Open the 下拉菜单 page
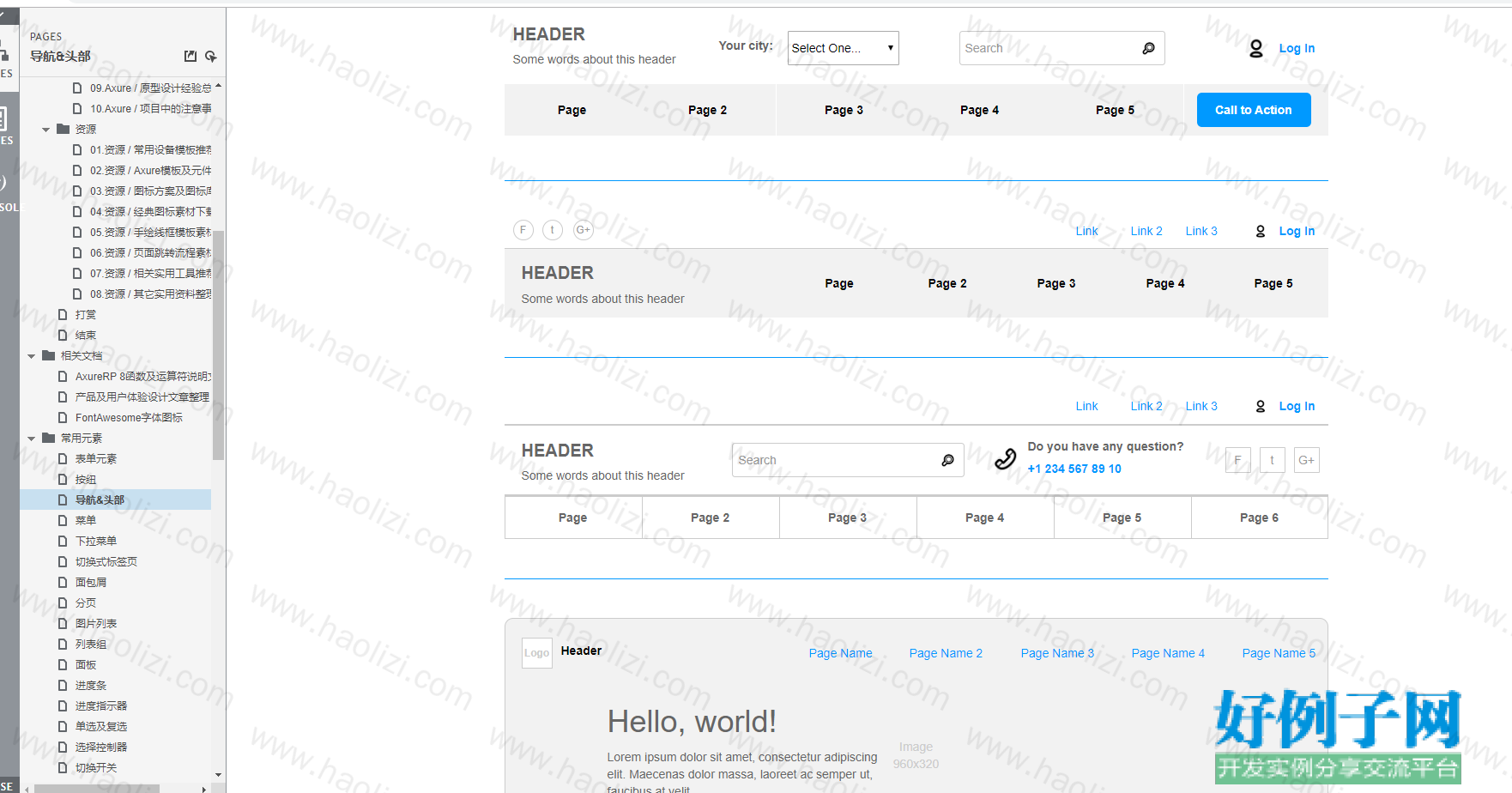The height and width of the screenshot is (793, 1512). click(x=96, y=541)
